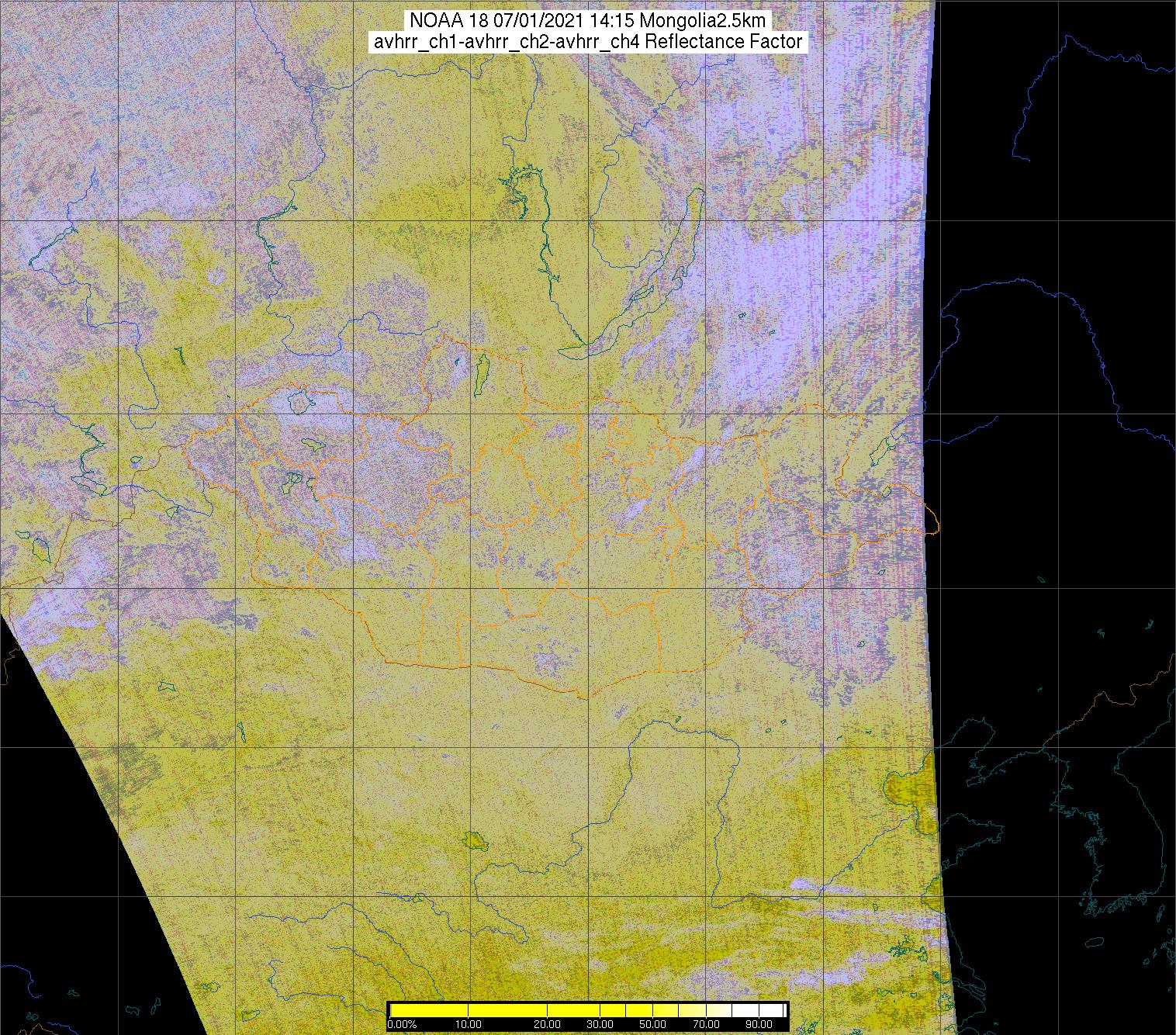Screen dimensions: 1176x1035
Task: Click the '20.00' colorbar label
Action: 548,1024
